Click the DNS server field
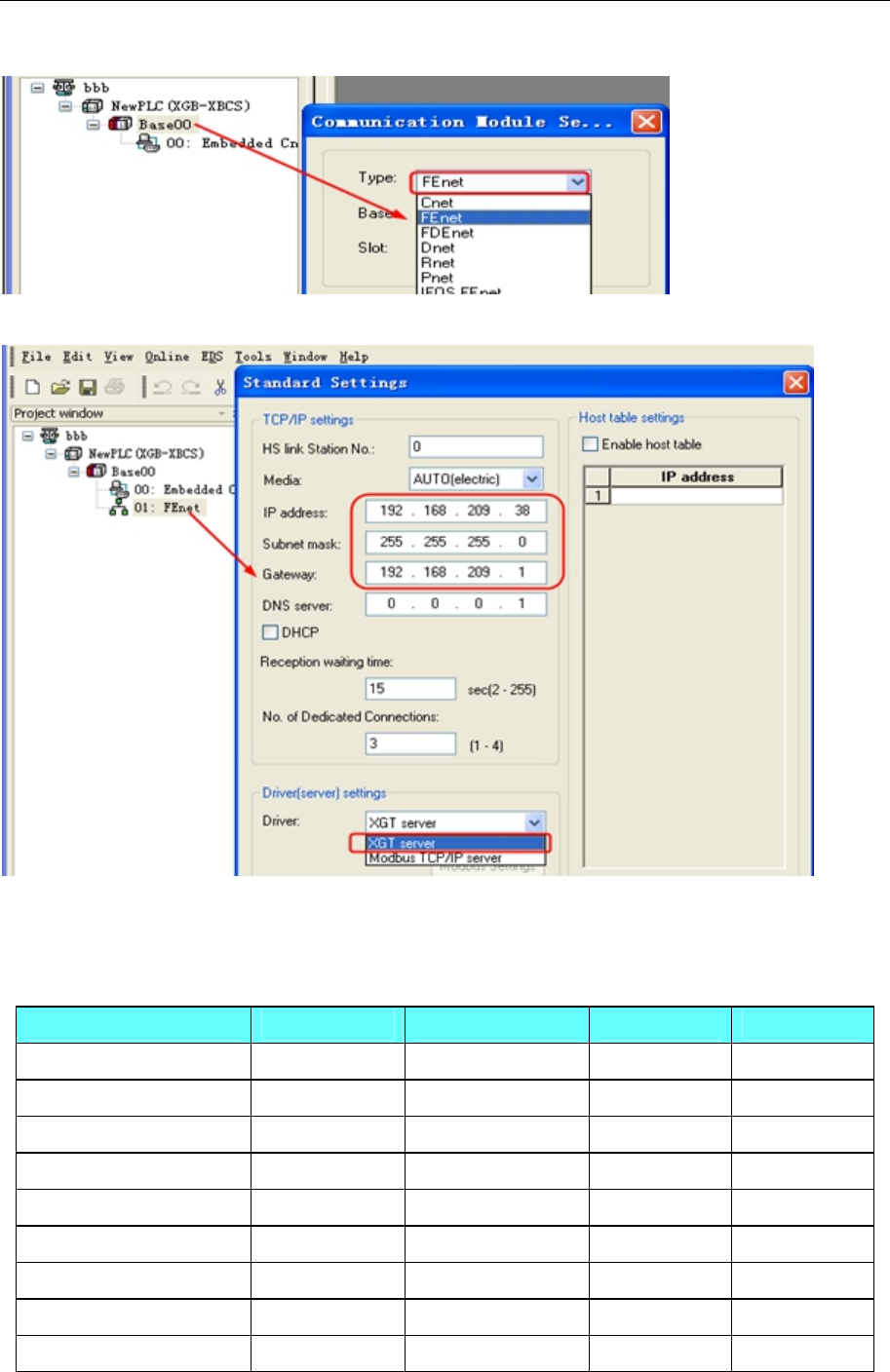890x1372 pixels. pos(455,604)
